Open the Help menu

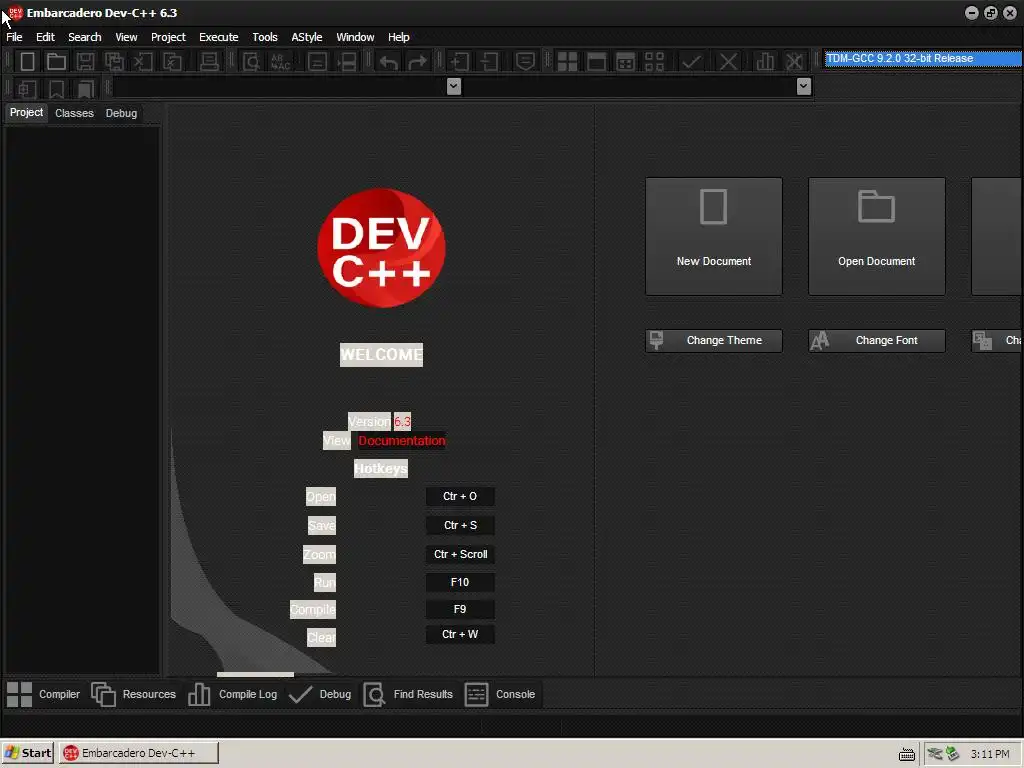398,37
